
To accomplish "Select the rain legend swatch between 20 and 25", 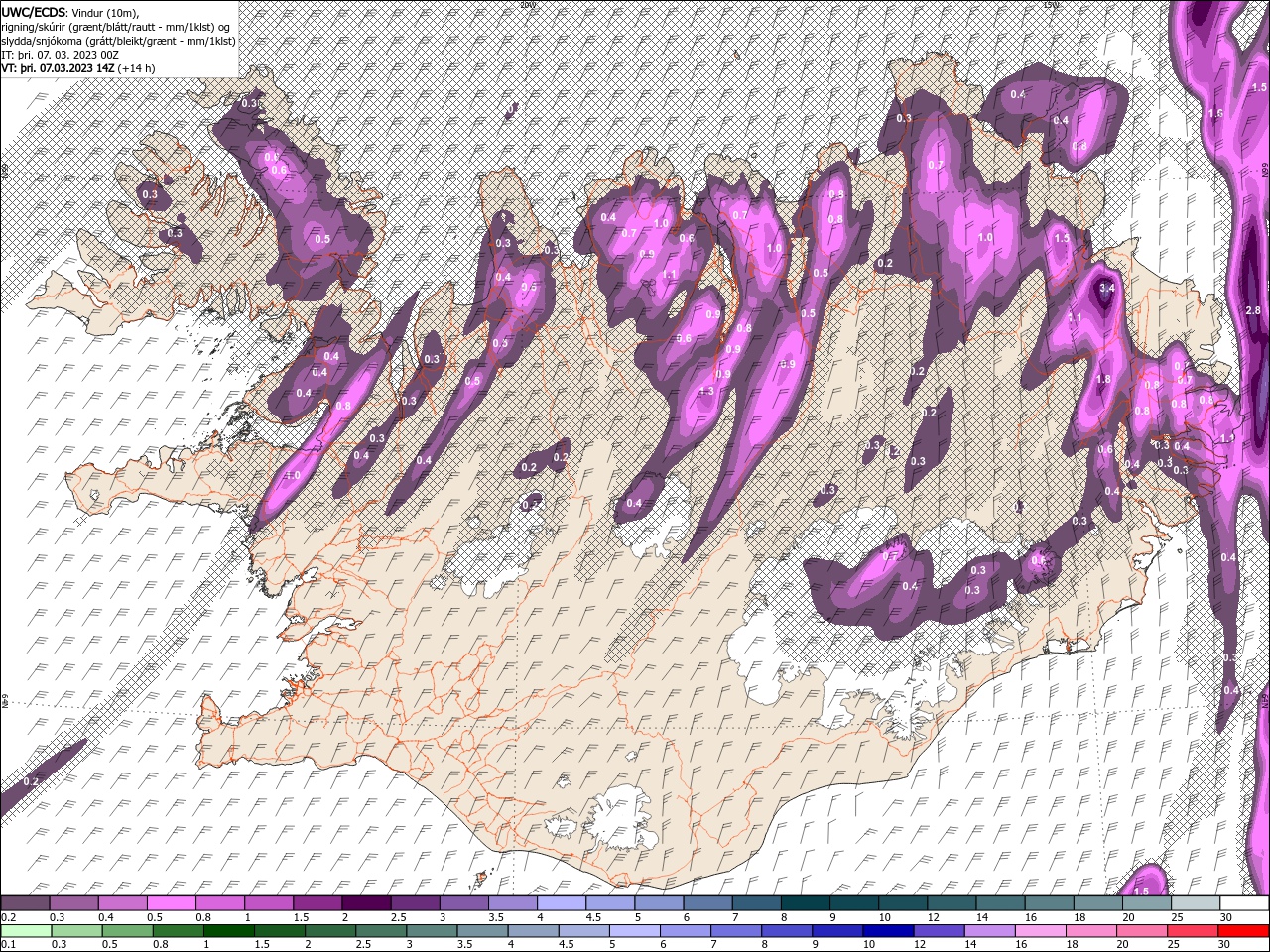I will tap(1141, 931).
